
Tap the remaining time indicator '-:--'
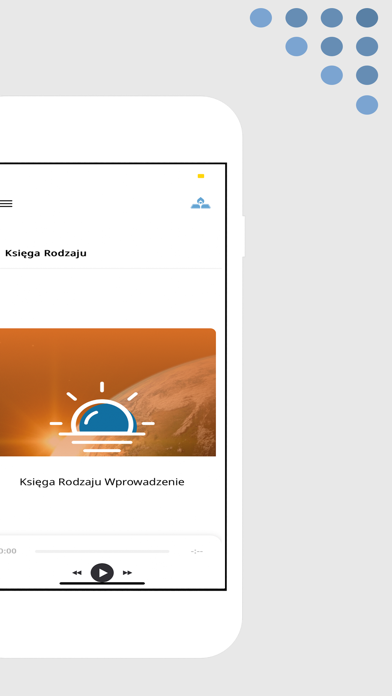(197, 551)
